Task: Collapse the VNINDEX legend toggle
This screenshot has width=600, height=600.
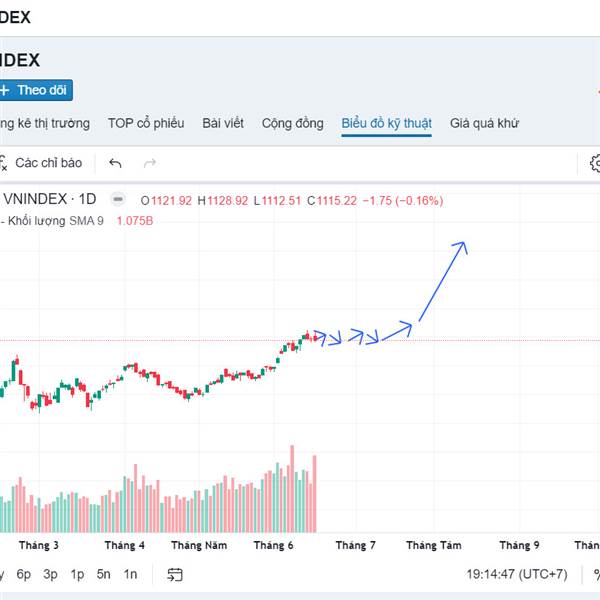Action: (x=118, y=199)
